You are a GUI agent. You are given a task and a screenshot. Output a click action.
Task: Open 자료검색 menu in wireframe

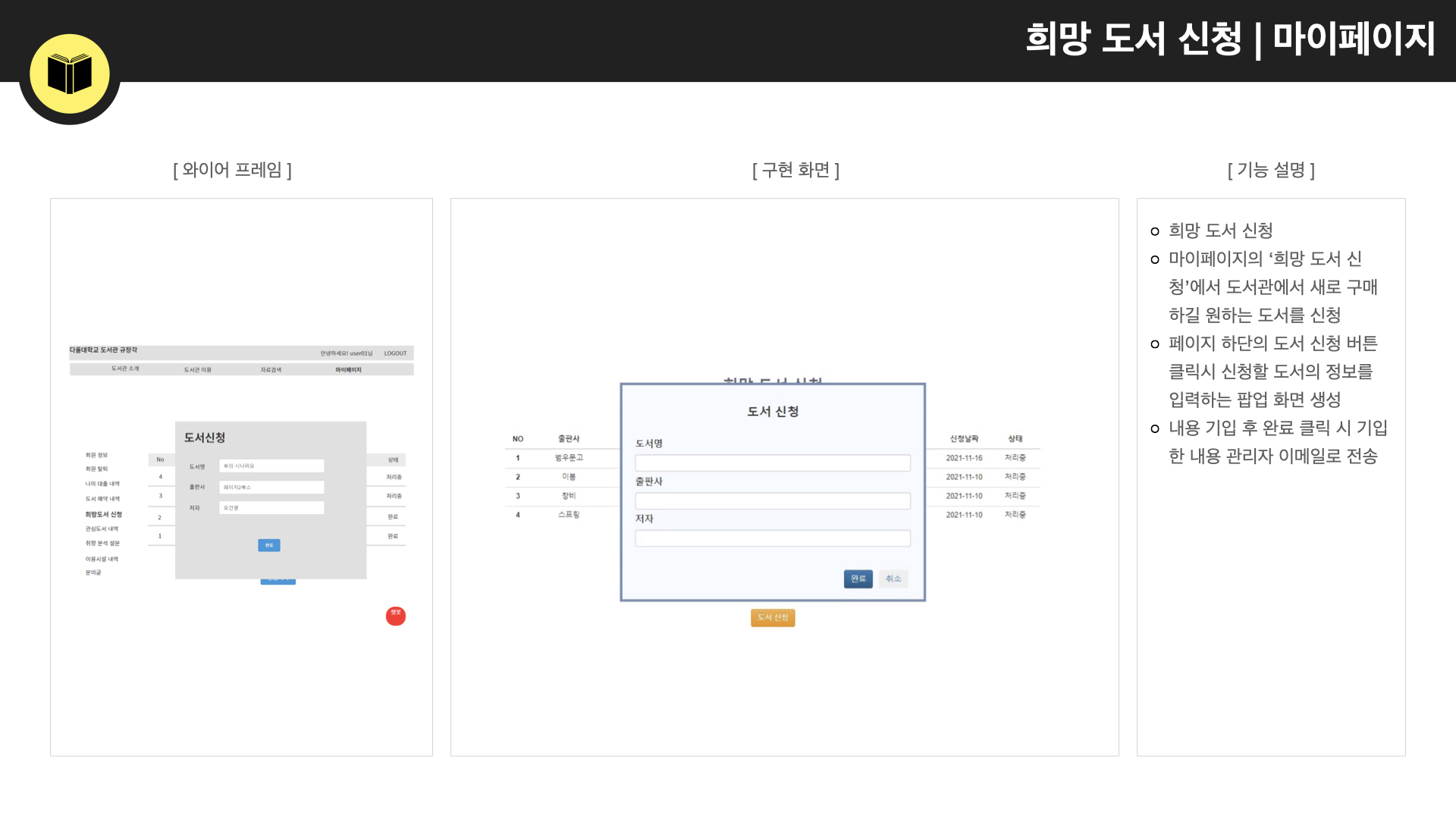[x=271, y=370]
